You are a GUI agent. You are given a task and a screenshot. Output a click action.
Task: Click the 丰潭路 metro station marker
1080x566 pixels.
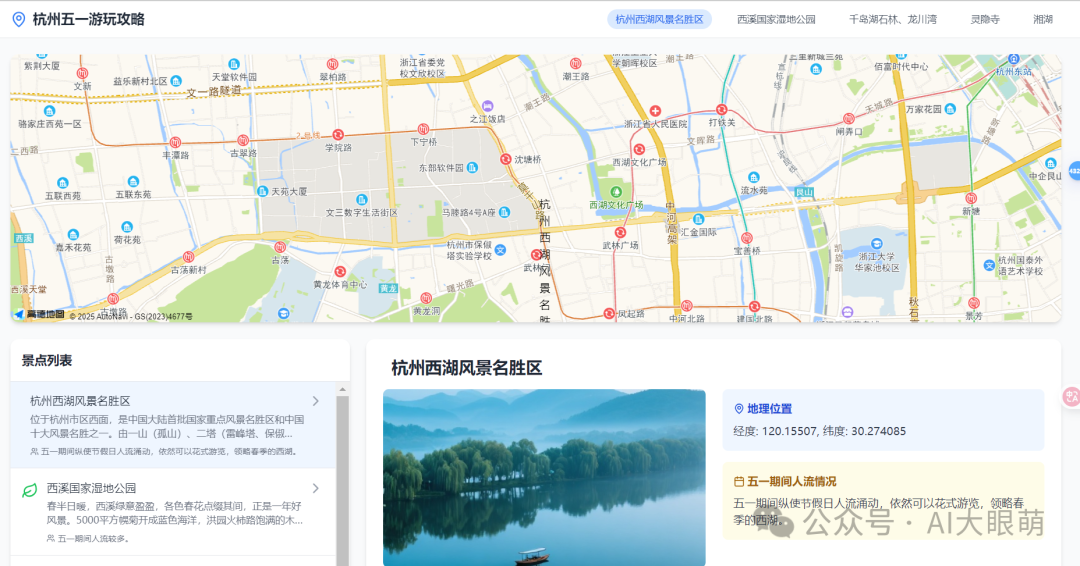pyautogui.click(x=176, y=143)
